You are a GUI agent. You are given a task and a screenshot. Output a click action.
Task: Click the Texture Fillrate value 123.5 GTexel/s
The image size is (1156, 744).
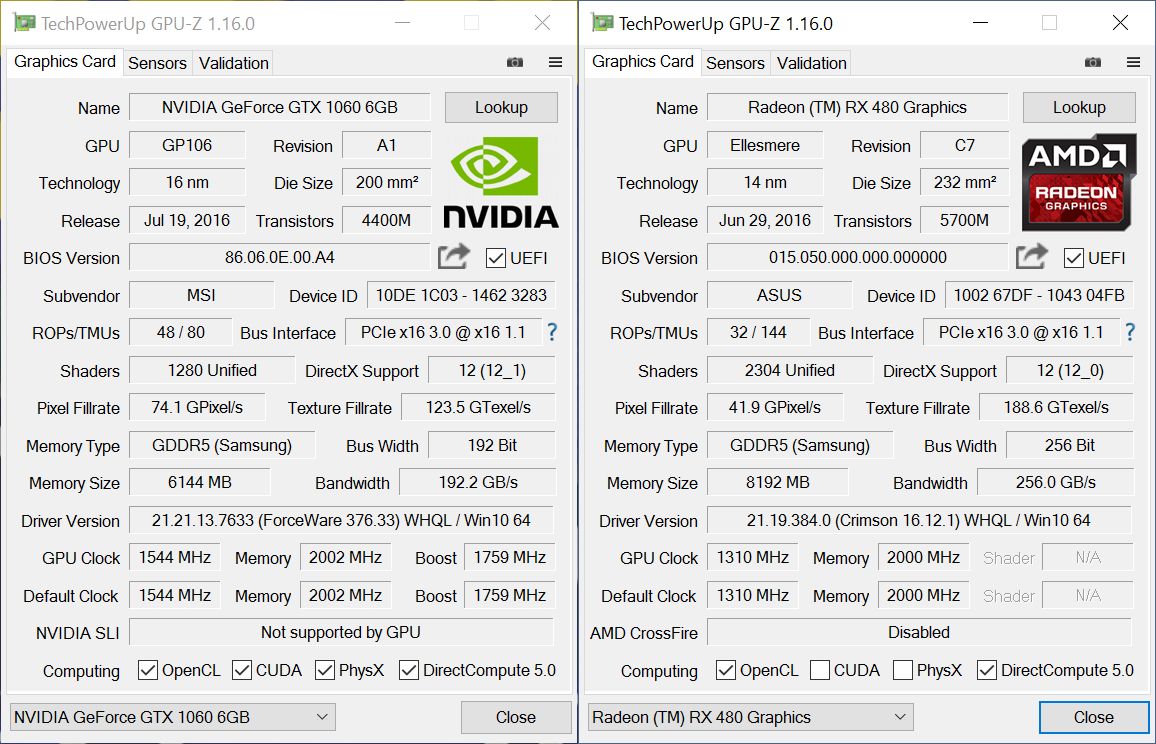[x=478, y=407]
